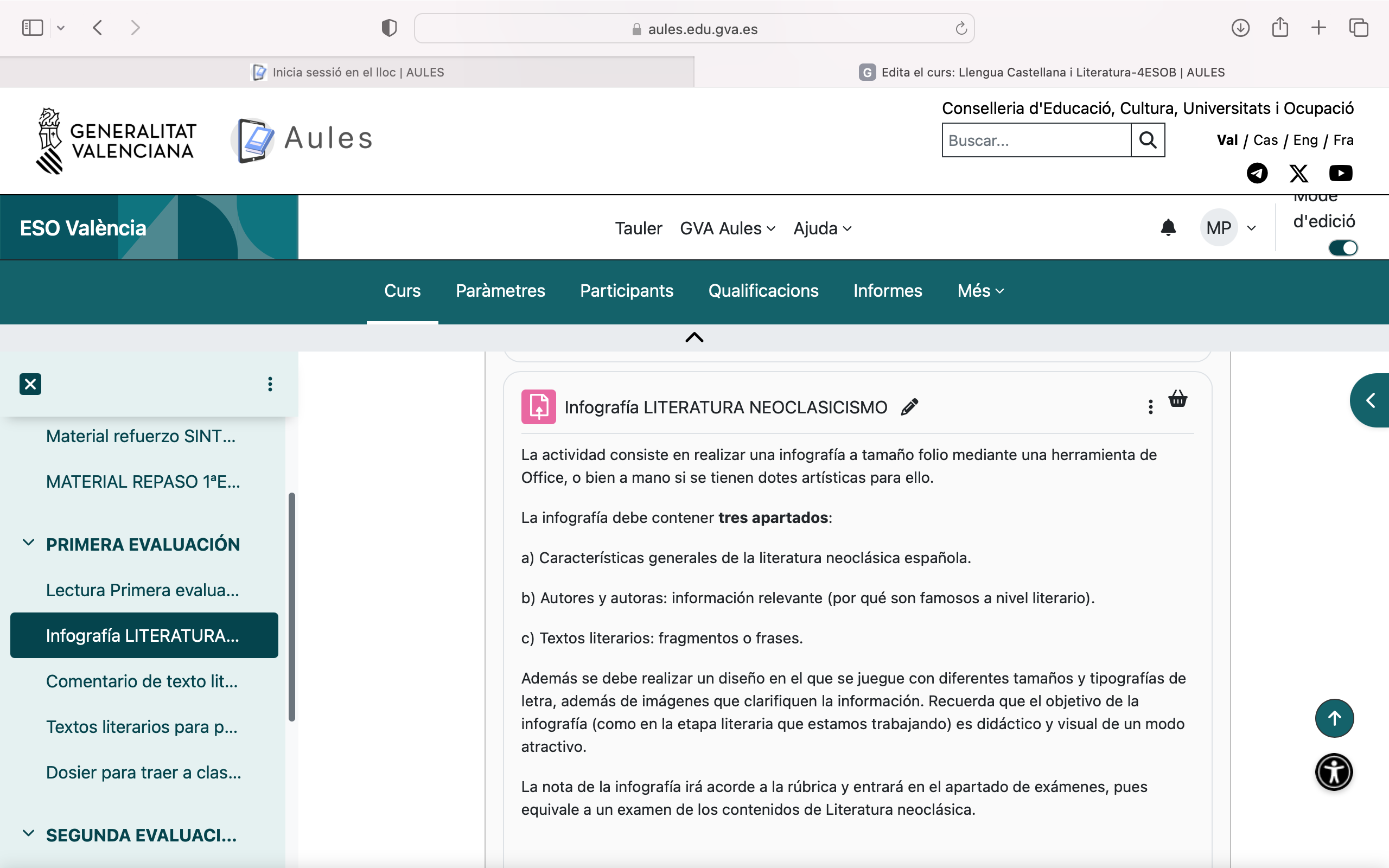Expand GVA Aules menu

pos(727,228)
